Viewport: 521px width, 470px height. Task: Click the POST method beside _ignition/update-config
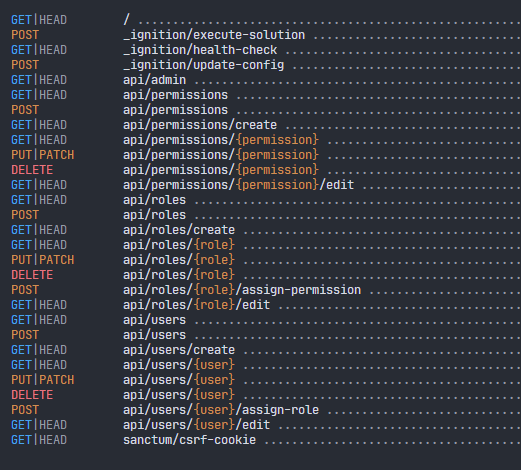tap(25, 65)
